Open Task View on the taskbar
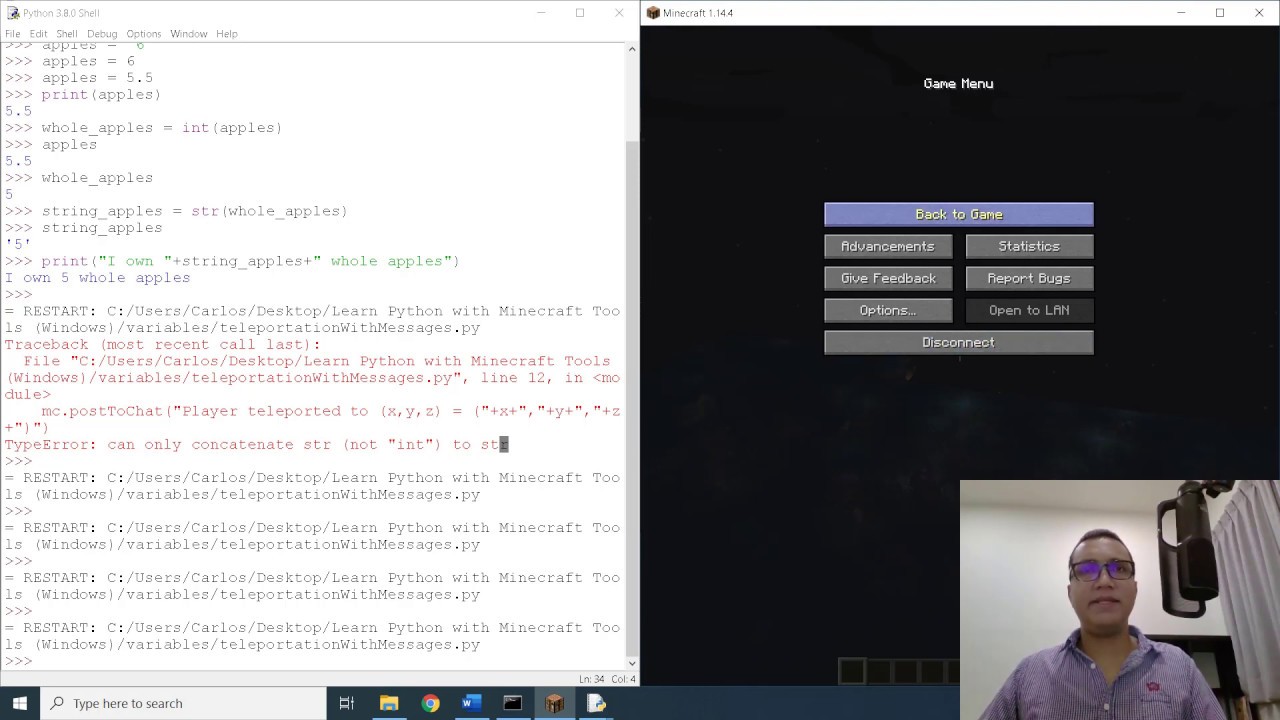Viewport: 1280px width, 720px height. click(347, 703)
